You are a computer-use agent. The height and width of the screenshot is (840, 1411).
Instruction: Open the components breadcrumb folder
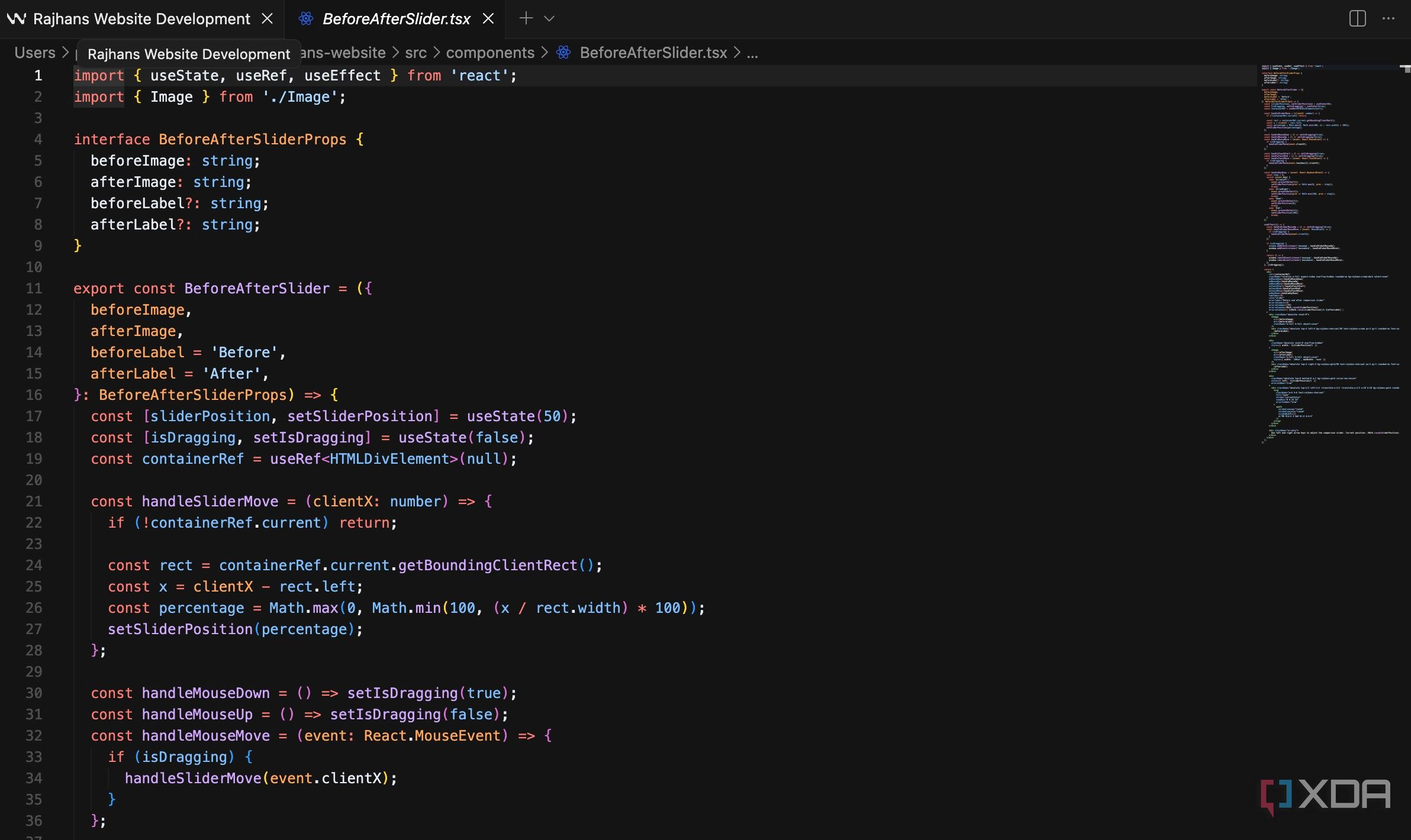point(490,53)
